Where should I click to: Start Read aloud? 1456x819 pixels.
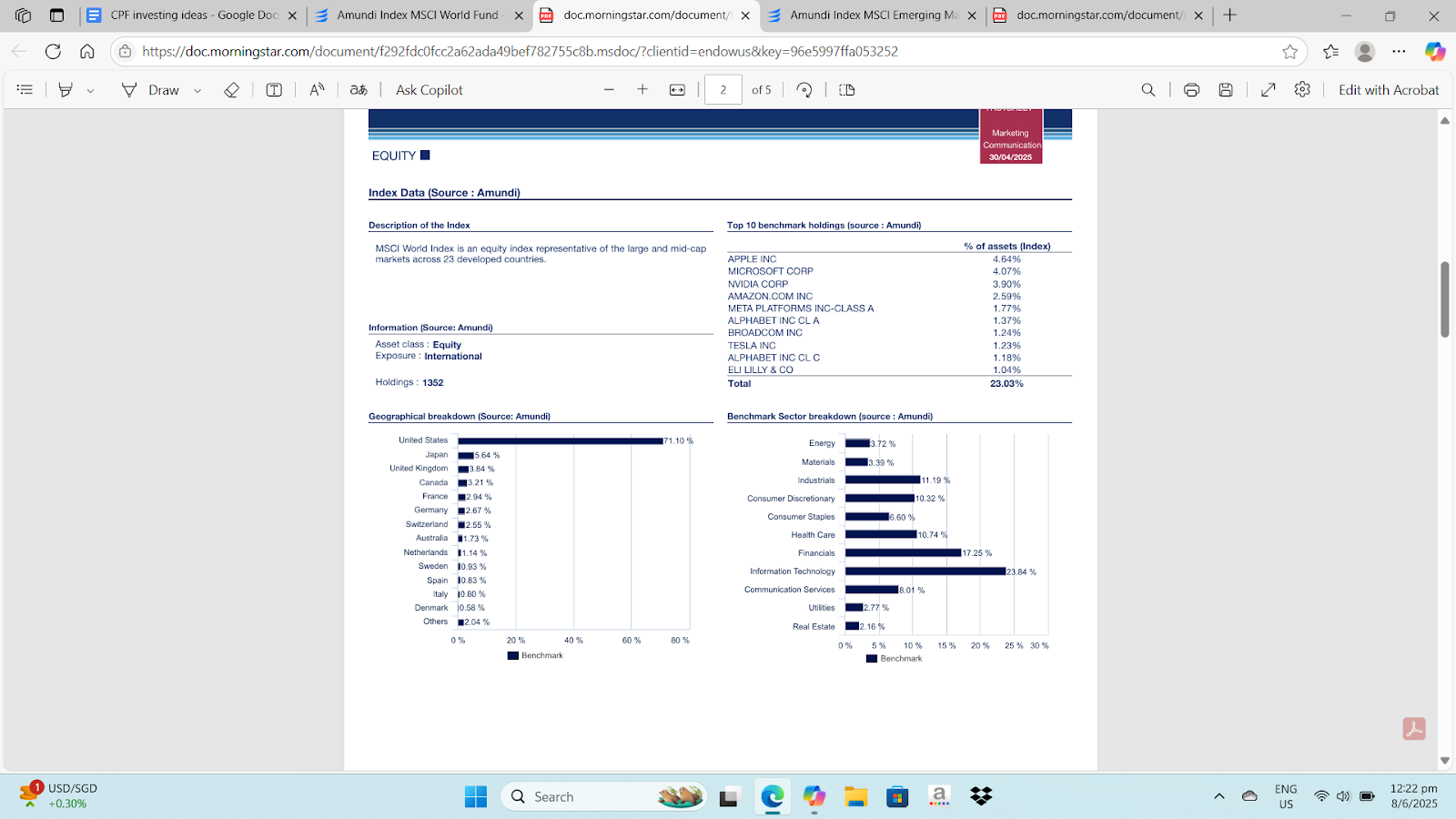tap(317, 90)
